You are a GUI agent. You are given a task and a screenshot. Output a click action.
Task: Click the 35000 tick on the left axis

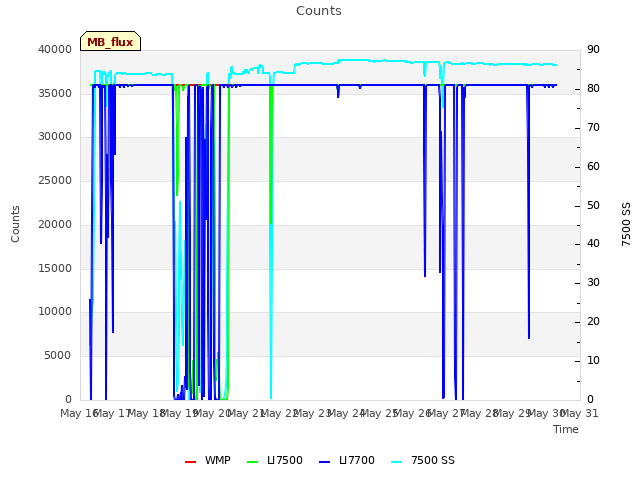tap(55, 93)
